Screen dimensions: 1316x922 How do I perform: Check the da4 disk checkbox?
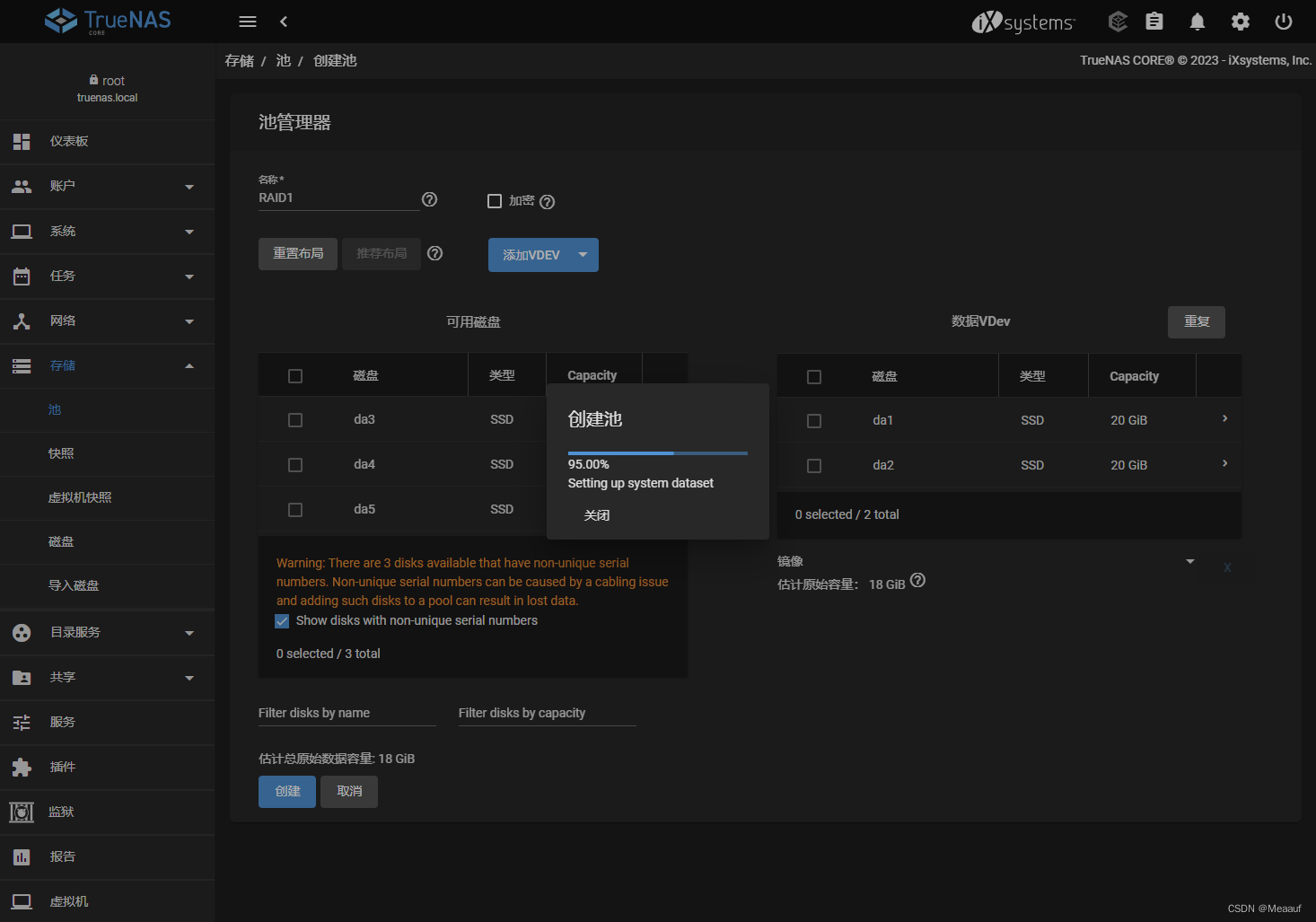coord(295,465)
